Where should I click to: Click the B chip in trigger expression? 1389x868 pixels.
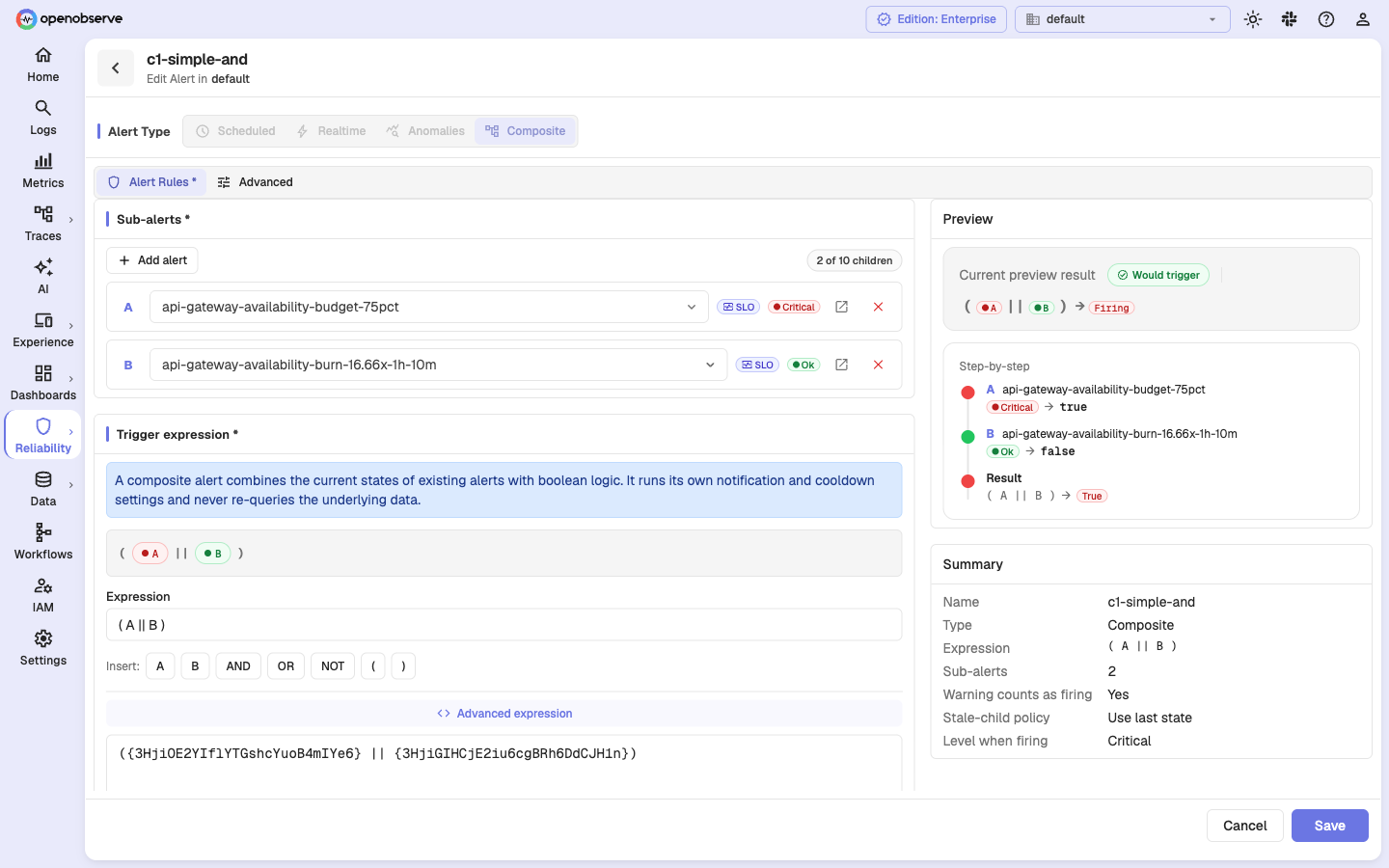212,554
